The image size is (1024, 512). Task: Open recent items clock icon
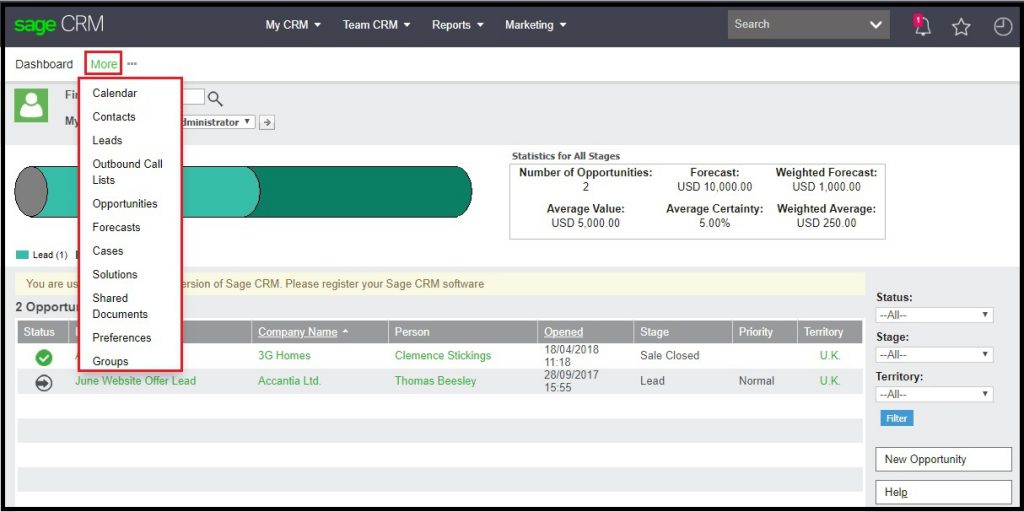tap(1002, 27)
